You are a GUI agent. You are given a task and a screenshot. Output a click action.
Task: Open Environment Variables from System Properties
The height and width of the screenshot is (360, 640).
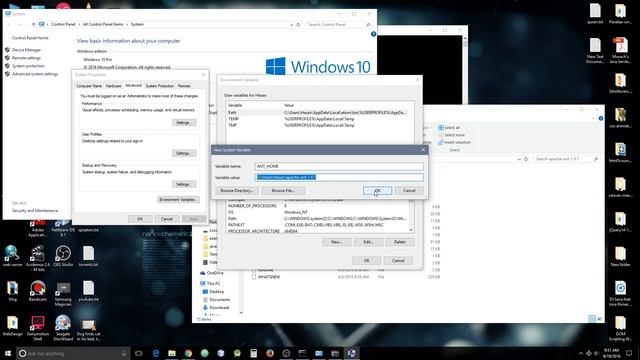178,200
